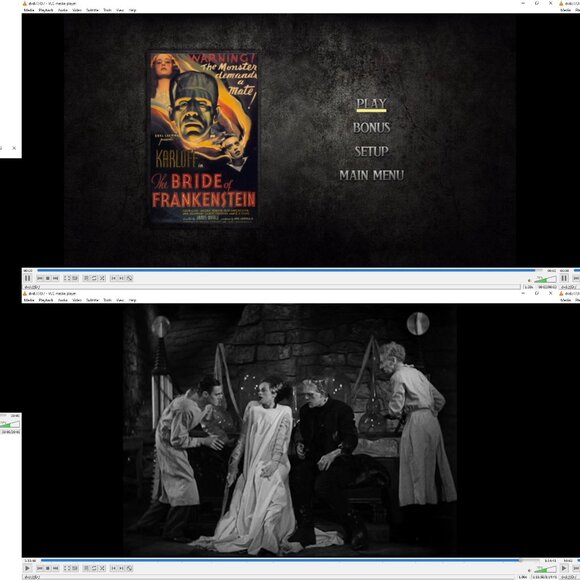580x580 pixels.
Task: Toggle loop mode in bottom VLC window
Action: (x=94, y=568)
